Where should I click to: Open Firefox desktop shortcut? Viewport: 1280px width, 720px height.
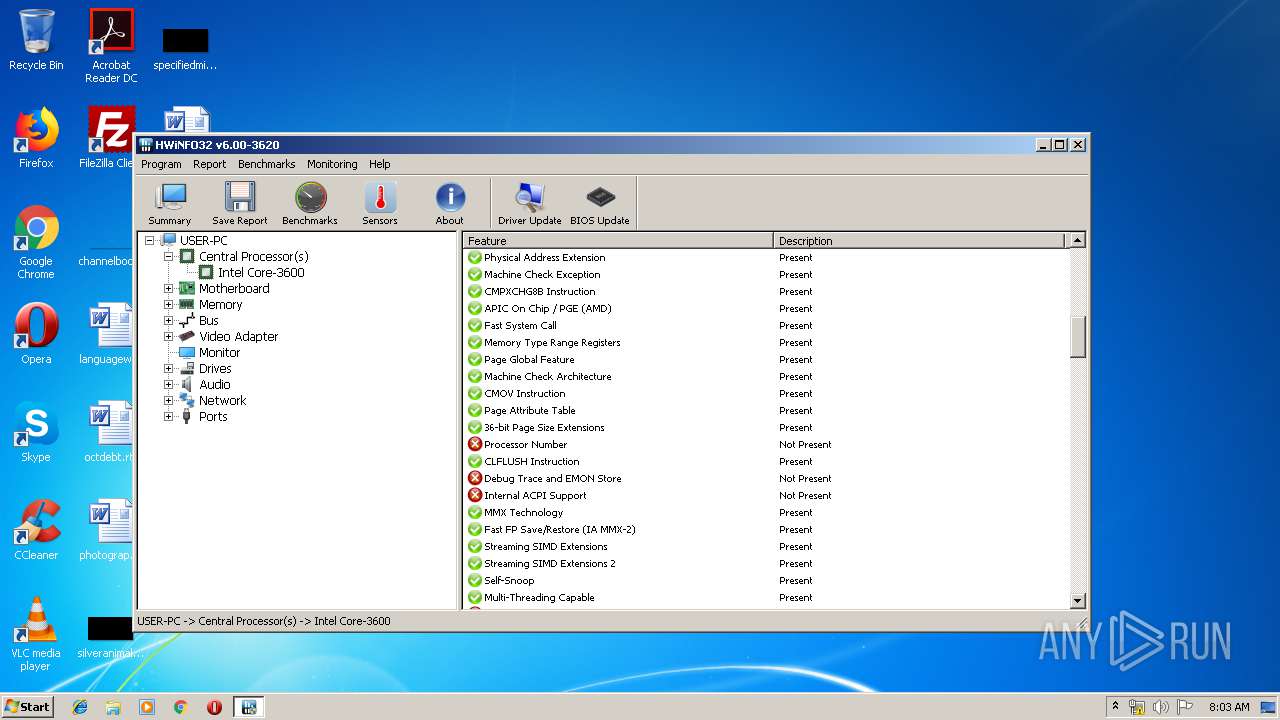(36, 138)
